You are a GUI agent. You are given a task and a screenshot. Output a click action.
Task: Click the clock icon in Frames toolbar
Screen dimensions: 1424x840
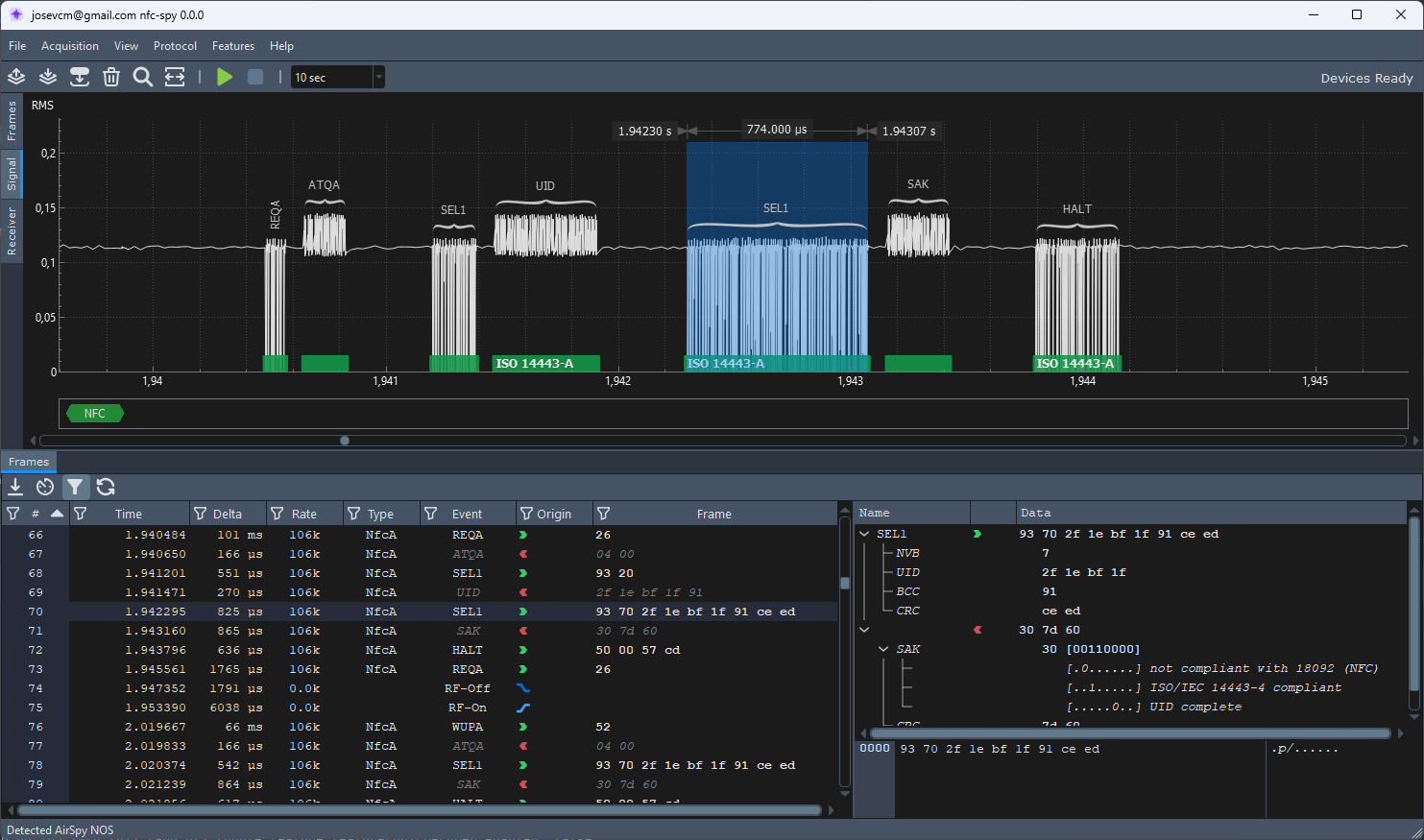45,487
